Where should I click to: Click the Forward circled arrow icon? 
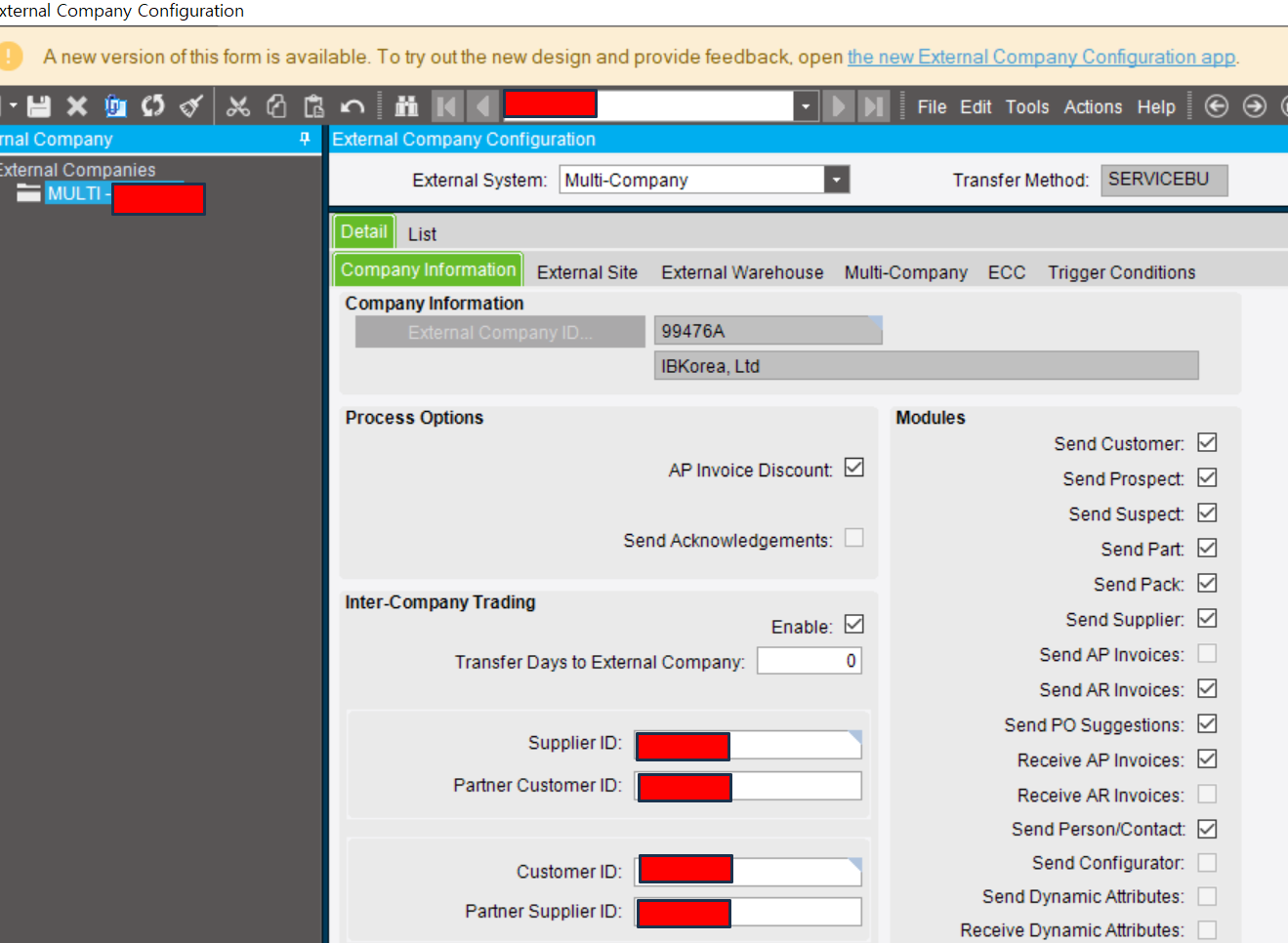click(x=1255, y=106)
